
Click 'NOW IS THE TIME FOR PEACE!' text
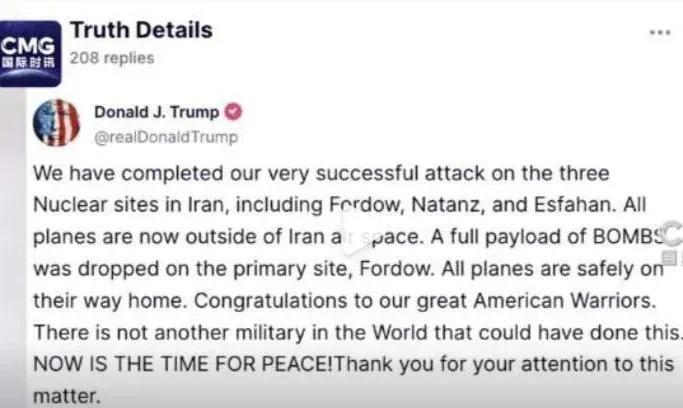click(x=183, y=364)
